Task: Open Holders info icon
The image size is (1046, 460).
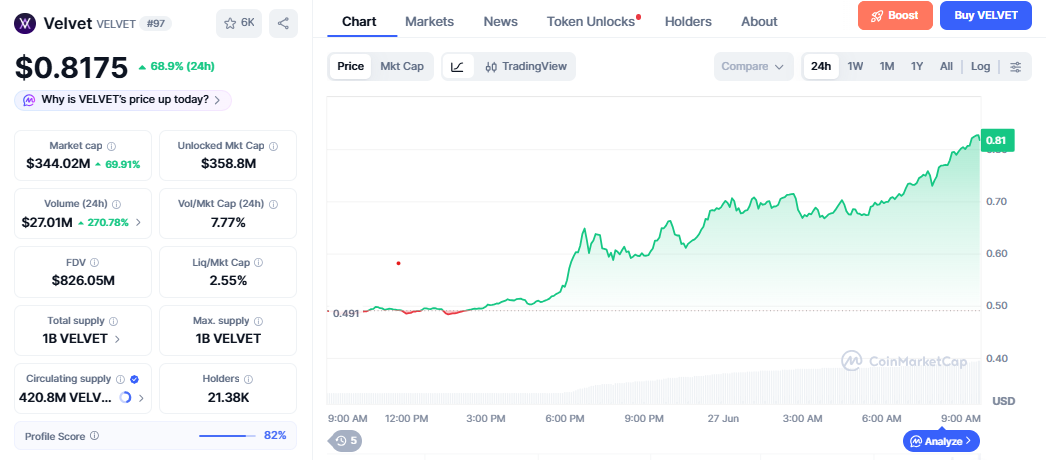Action: [x=248, y=379]
